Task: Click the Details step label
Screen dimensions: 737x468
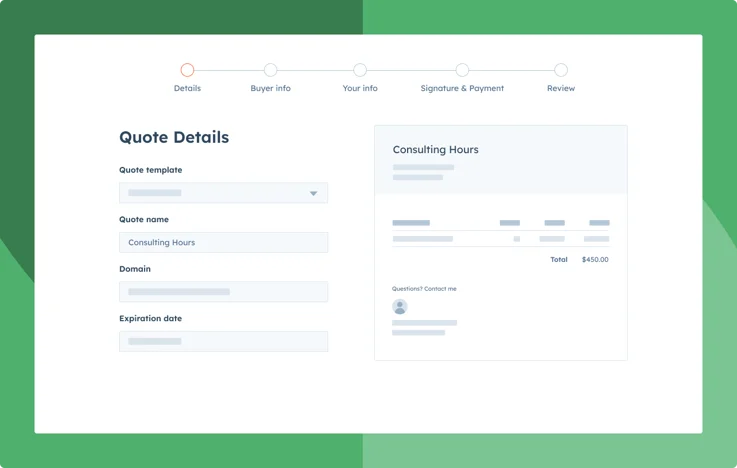Action: 187,88
